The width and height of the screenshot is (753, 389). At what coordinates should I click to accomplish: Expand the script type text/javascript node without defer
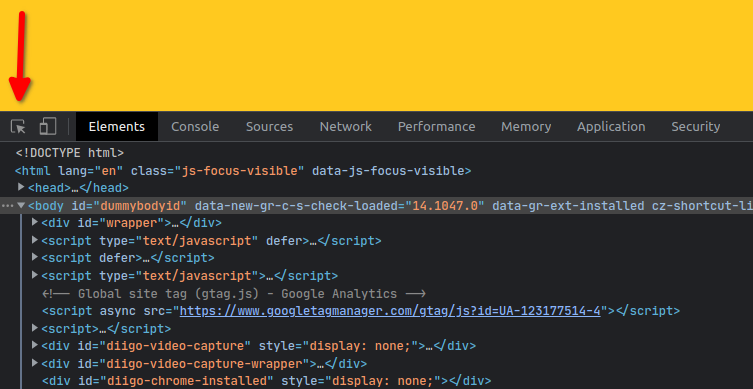pyautogui.click(x=35, y=275)
